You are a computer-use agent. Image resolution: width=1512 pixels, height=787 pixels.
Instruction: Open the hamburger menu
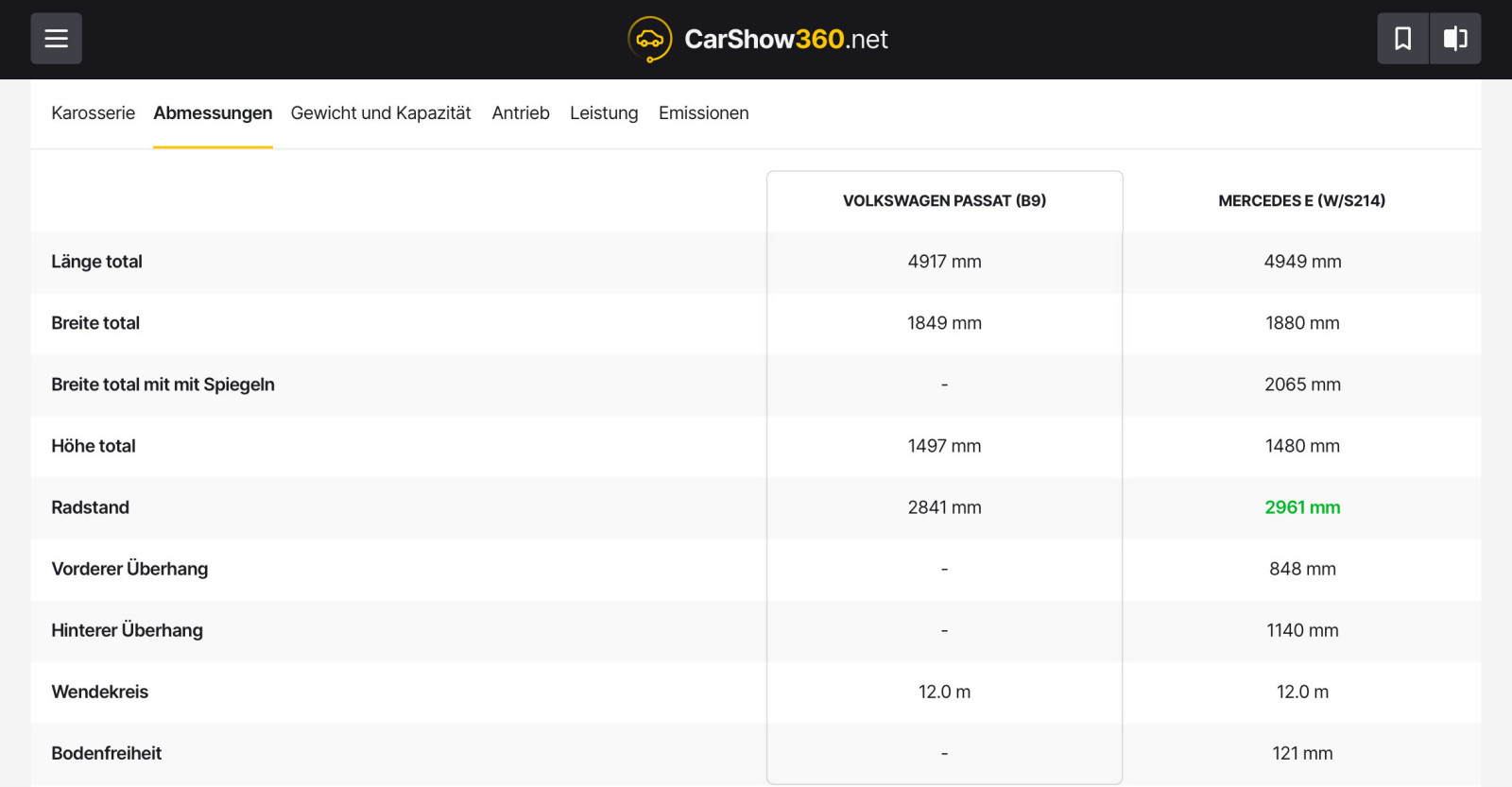[56, 39]
